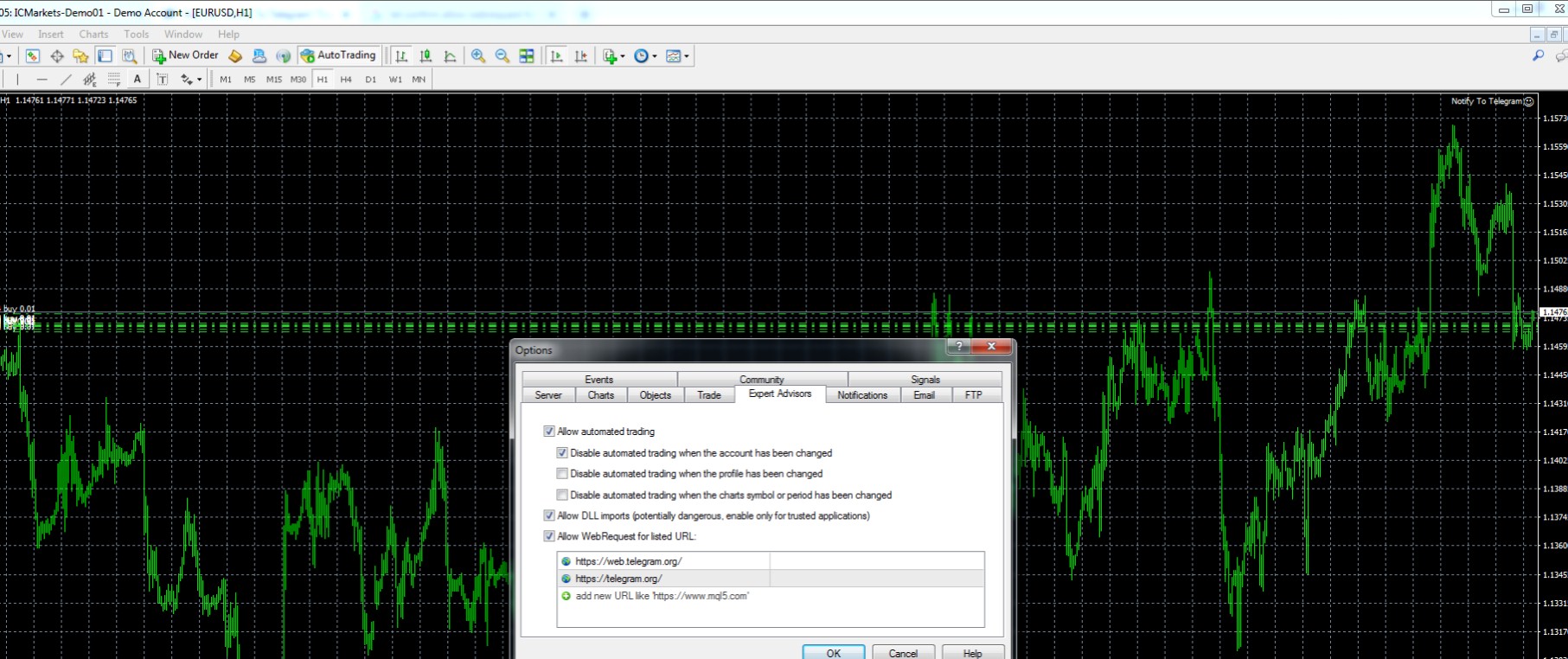Enable disabling trading when profile changed

click(562, 474)
